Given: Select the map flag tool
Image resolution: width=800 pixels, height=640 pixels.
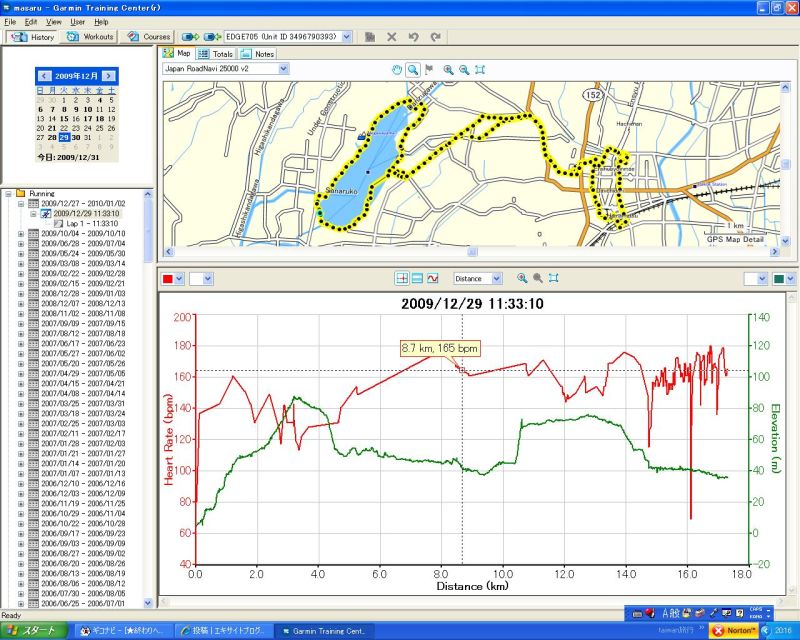Looking at the screenshot, I should 429,70.
